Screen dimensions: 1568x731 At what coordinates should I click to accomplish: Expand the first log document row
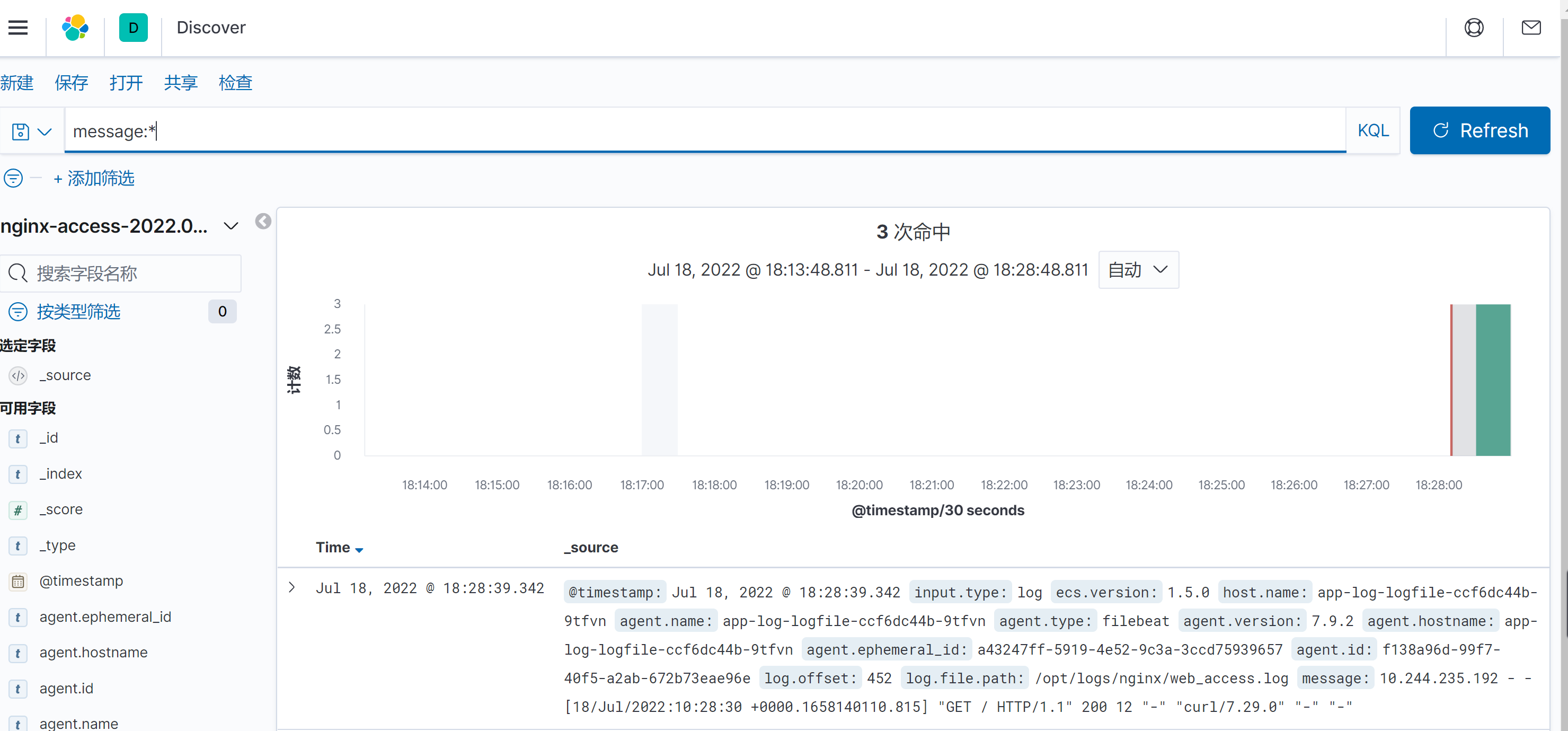point(291,587)
